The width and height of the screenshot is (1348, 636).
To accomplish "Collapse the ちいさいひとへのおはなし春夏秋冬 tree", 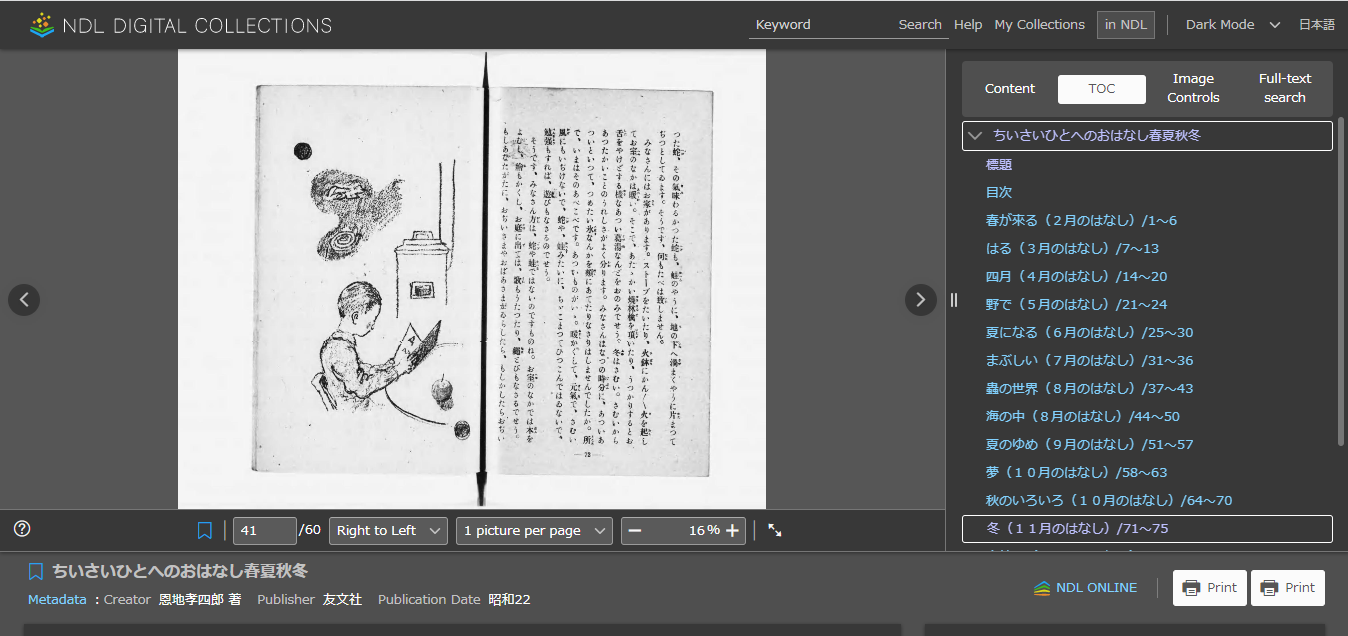I will 974,135.
